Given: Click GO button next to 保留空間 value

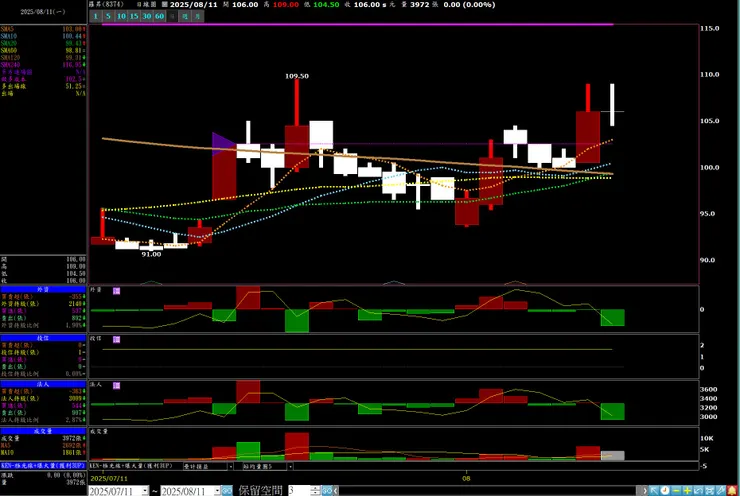Looking at the screenshot, I should 327,491.
